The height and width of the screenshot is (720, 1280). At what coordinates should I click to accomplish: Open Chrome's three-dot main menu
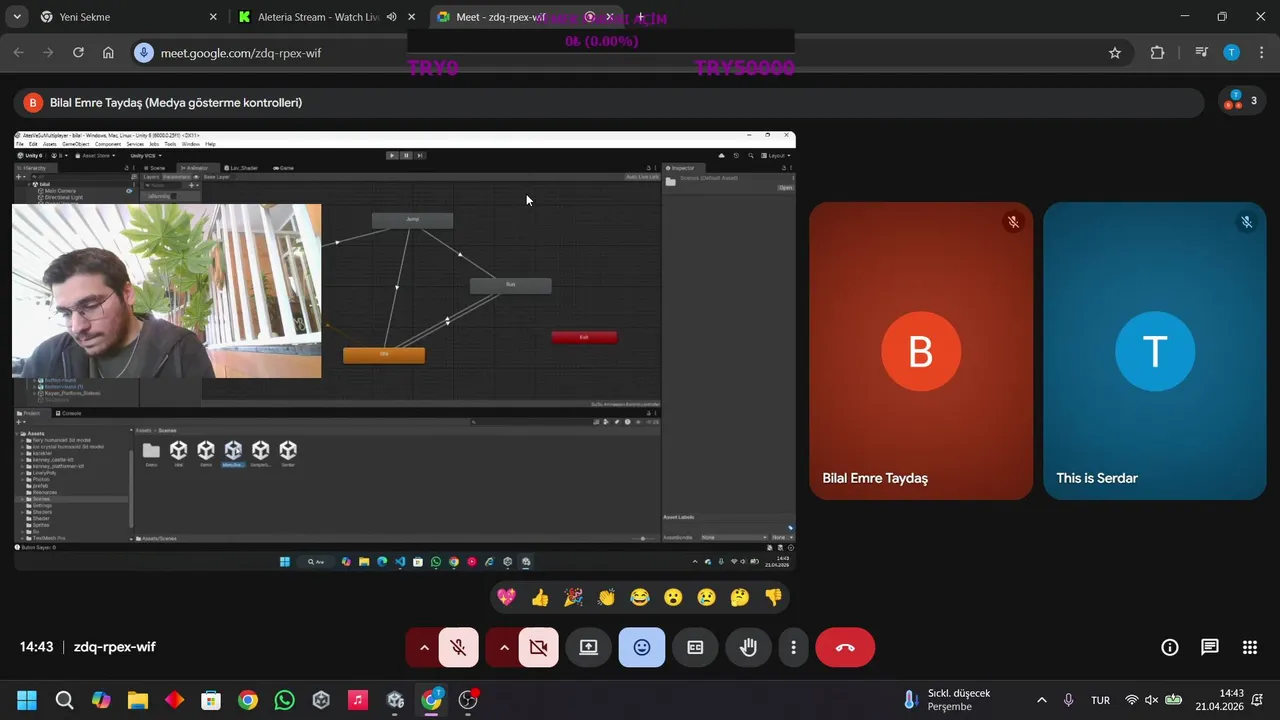point(1261,53)
